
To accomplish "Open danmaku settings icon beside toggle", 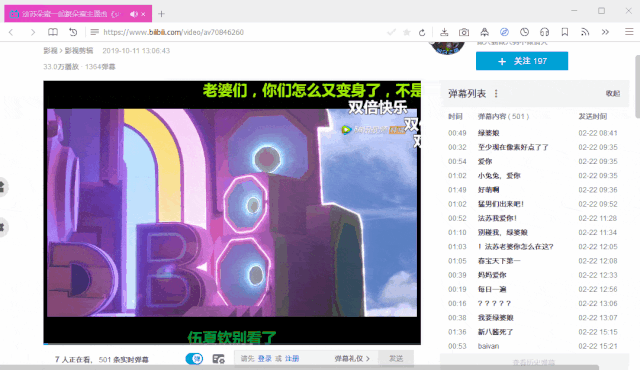I will pos(218,359).
